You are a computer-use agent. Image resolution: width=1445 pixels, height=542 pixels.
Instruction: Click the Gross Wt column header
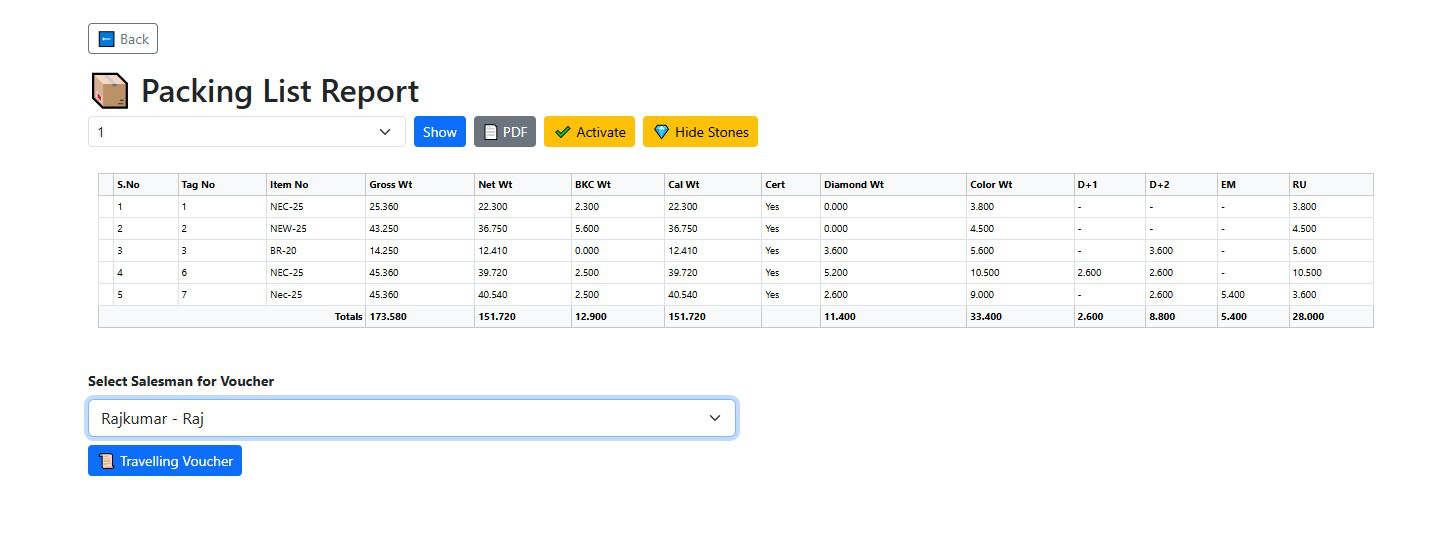(390, 185)
